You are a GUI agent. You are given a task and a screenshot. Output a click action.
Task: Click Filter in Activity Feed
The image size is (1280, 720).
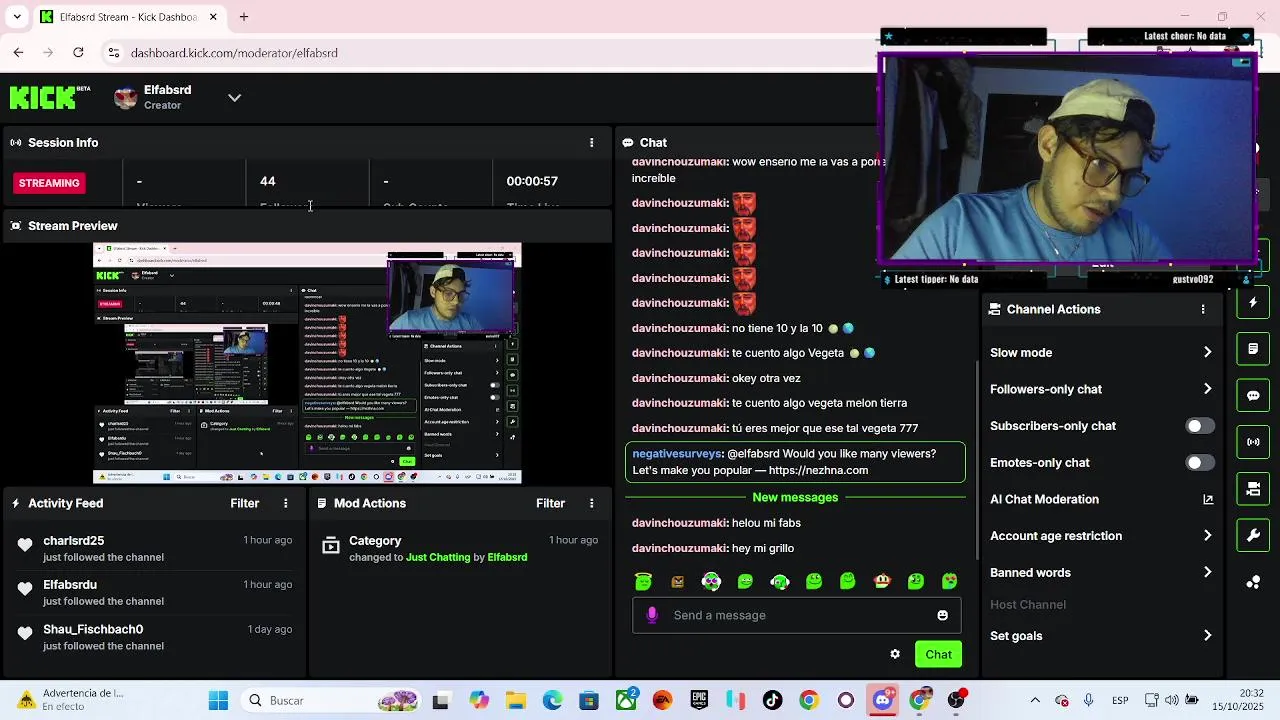coord(245,503)
